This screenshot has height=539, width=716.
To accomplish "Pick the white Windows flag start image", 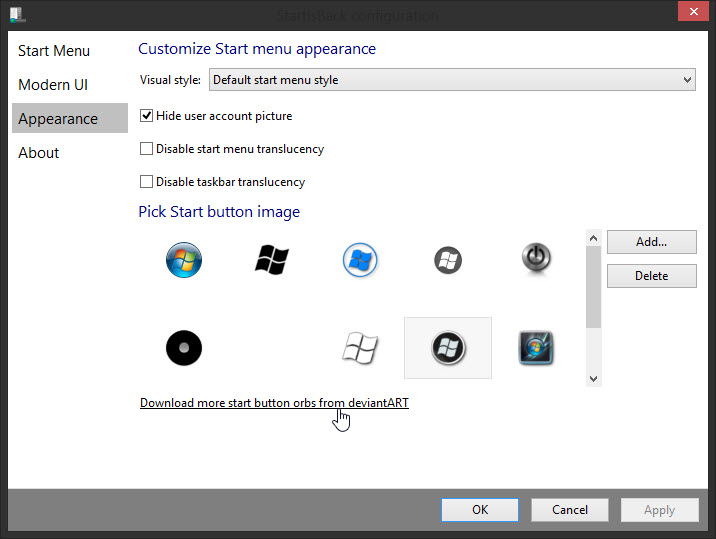I will click(360, 348).
